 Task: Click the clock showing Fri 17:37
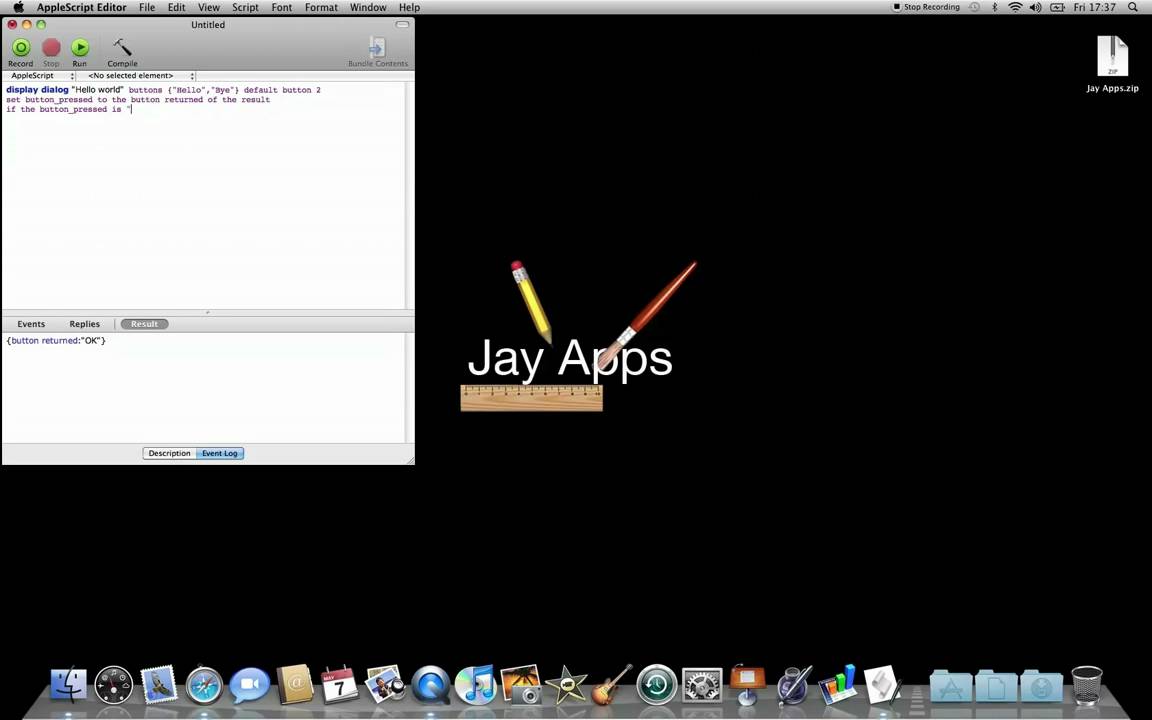click(x=1094, y=7)
